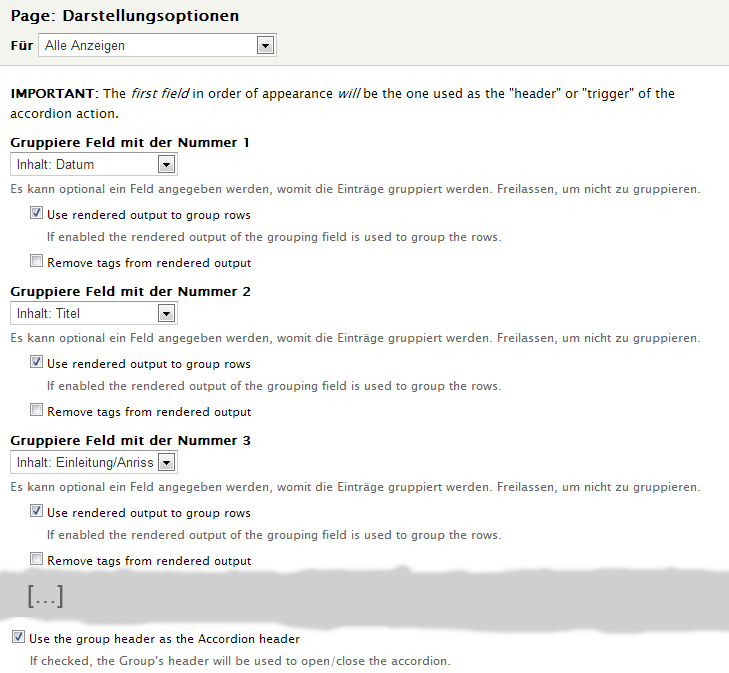Uncheck "Use rendered output" under Nummer 1
Screen dimensions: 729x673
pos(37,214)
